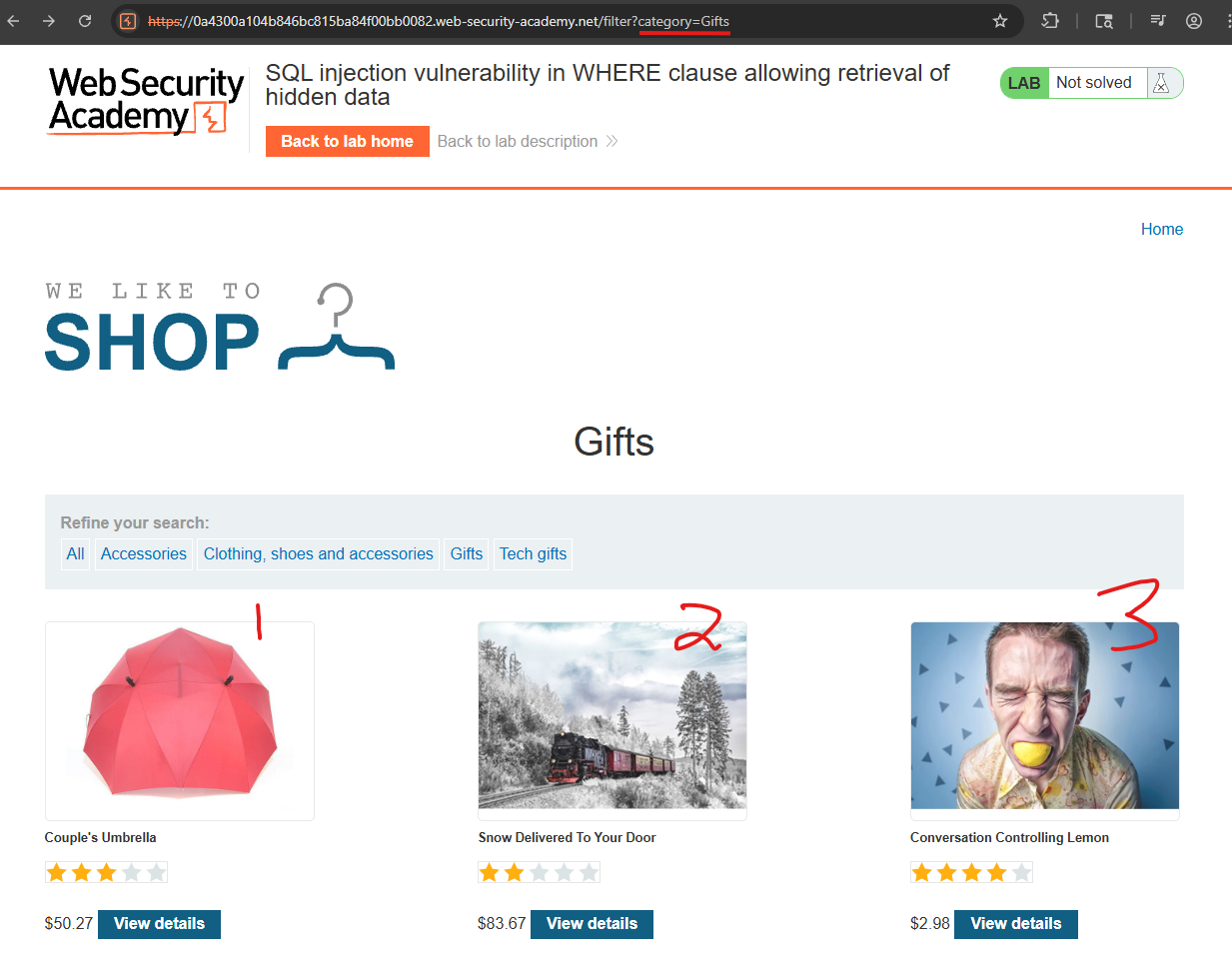Click the Snow Delivered To Your Door image

click(x=613, y=716)
